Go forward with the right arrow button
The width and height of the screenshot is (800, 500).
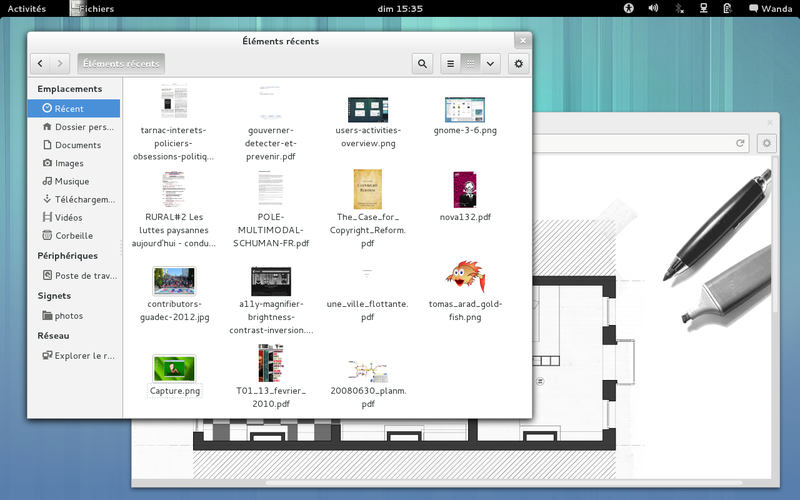pos(60,63)
